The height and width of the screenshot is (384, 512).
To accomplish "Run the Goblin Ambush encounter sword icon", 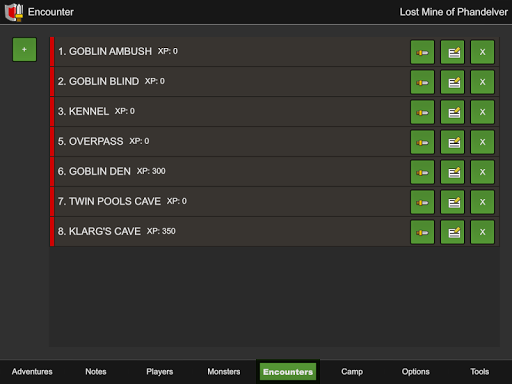I will 422,52.
